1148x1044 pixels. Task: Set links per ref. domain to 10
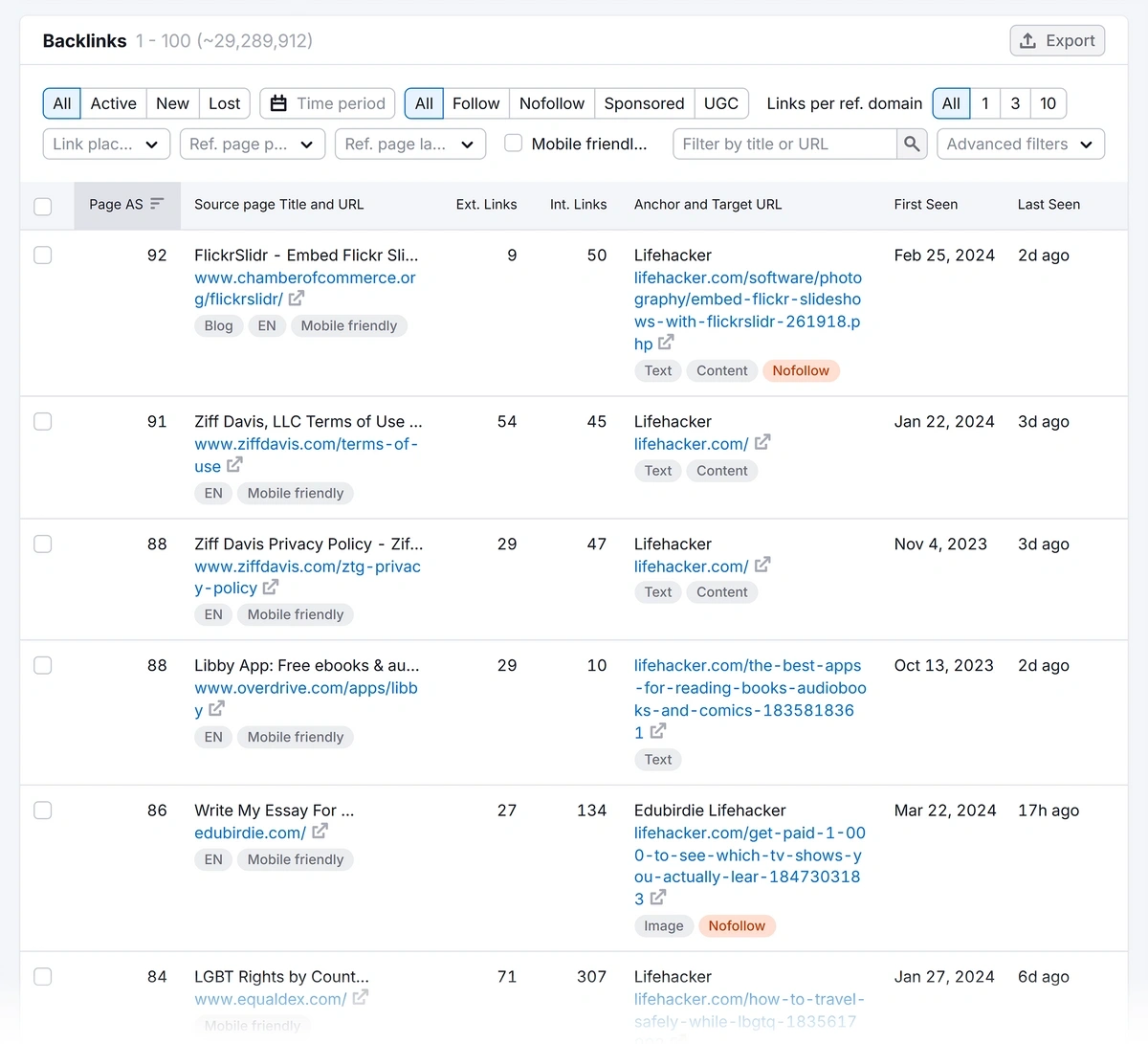(1049, 103)
